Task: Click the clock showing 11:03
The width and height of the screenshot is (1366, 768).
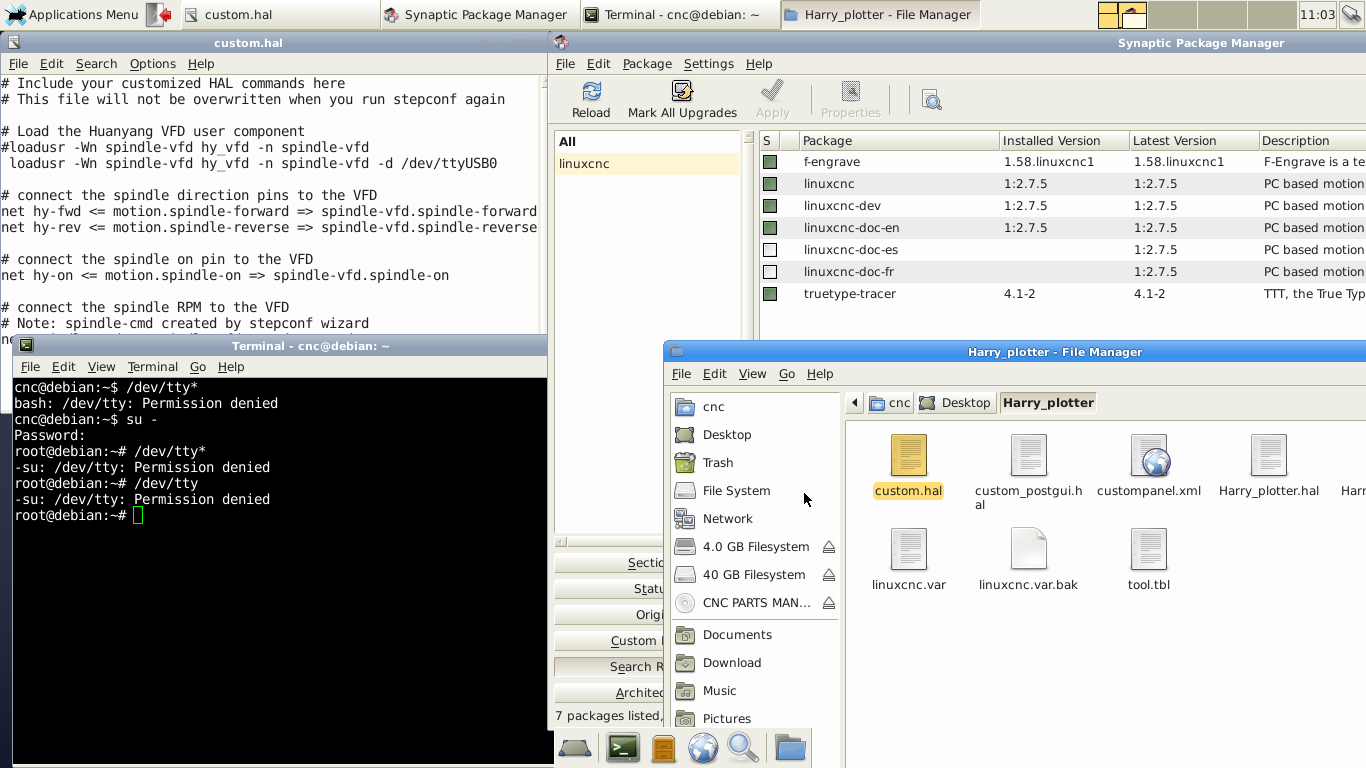Action: coord(1317,14)
